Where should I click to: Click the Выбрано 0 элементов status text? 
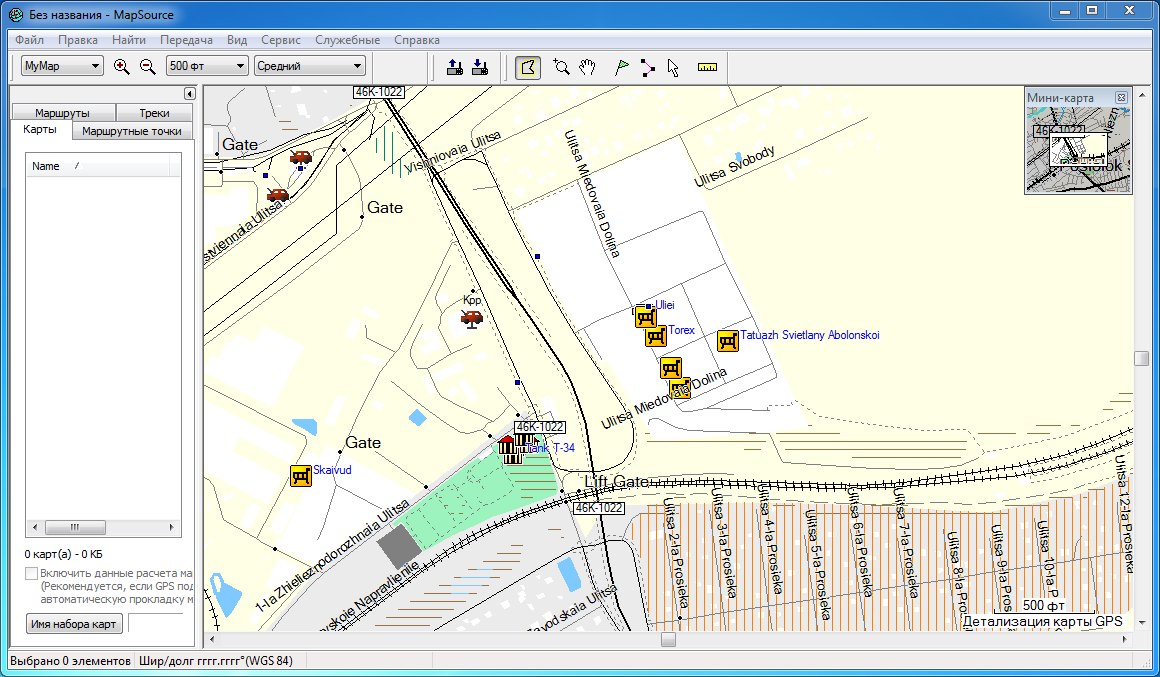(70, 661)
